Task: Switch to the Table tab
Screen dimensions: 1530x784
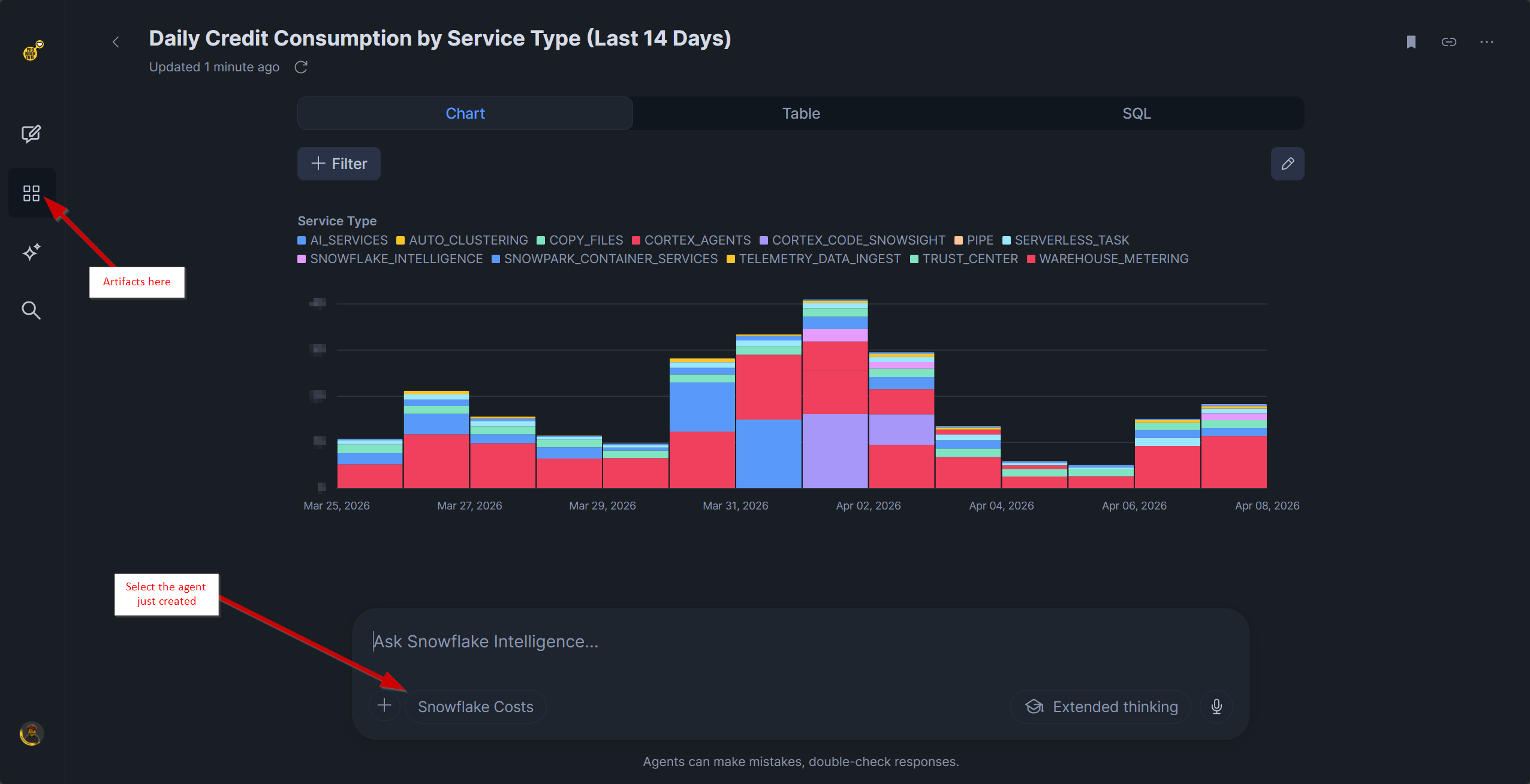Action: pyautogui.click(x=800, y=113)
